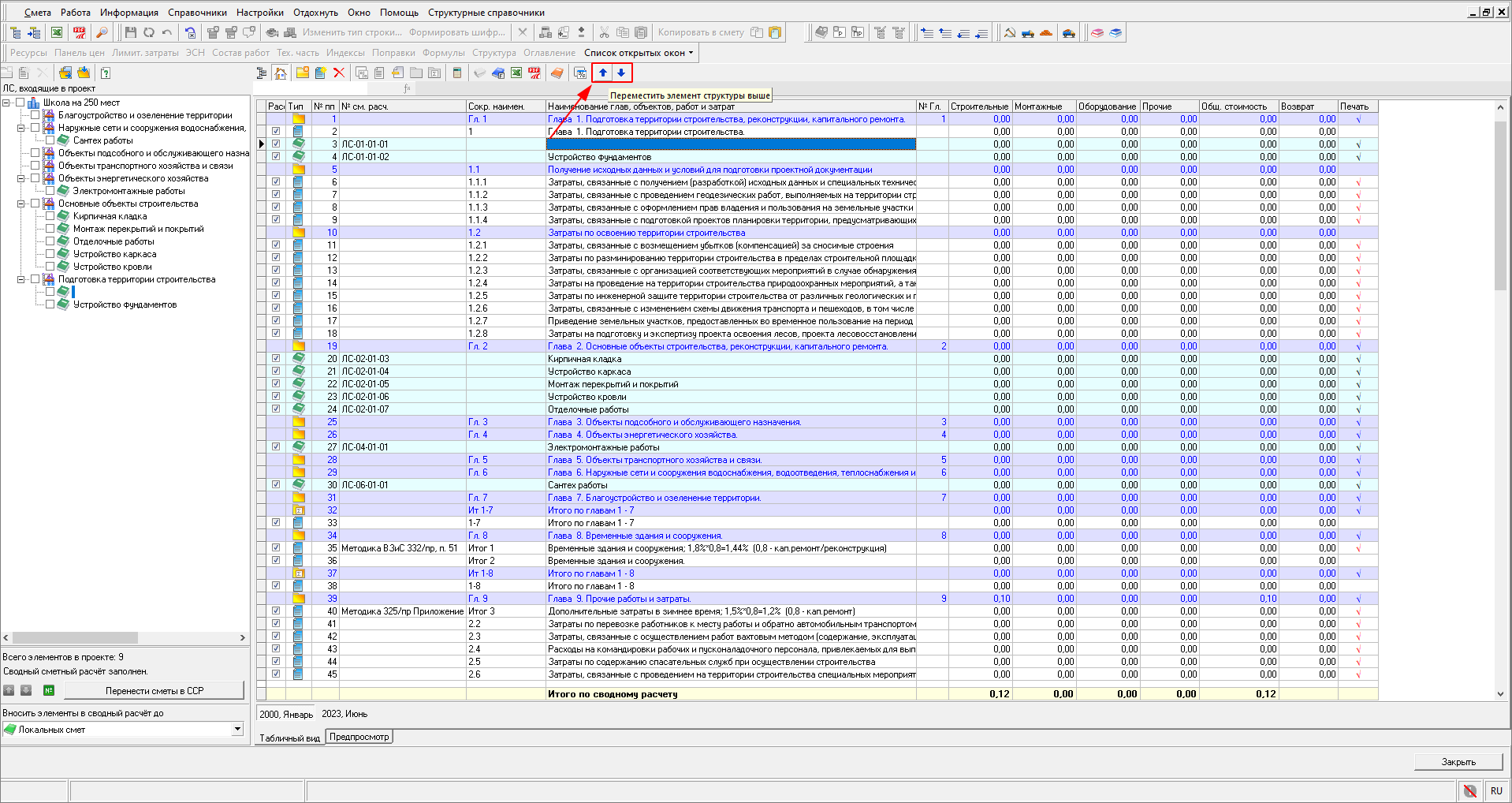
Task: Click the magnifier search icon in top toolbar
Action: coord(102,32)
